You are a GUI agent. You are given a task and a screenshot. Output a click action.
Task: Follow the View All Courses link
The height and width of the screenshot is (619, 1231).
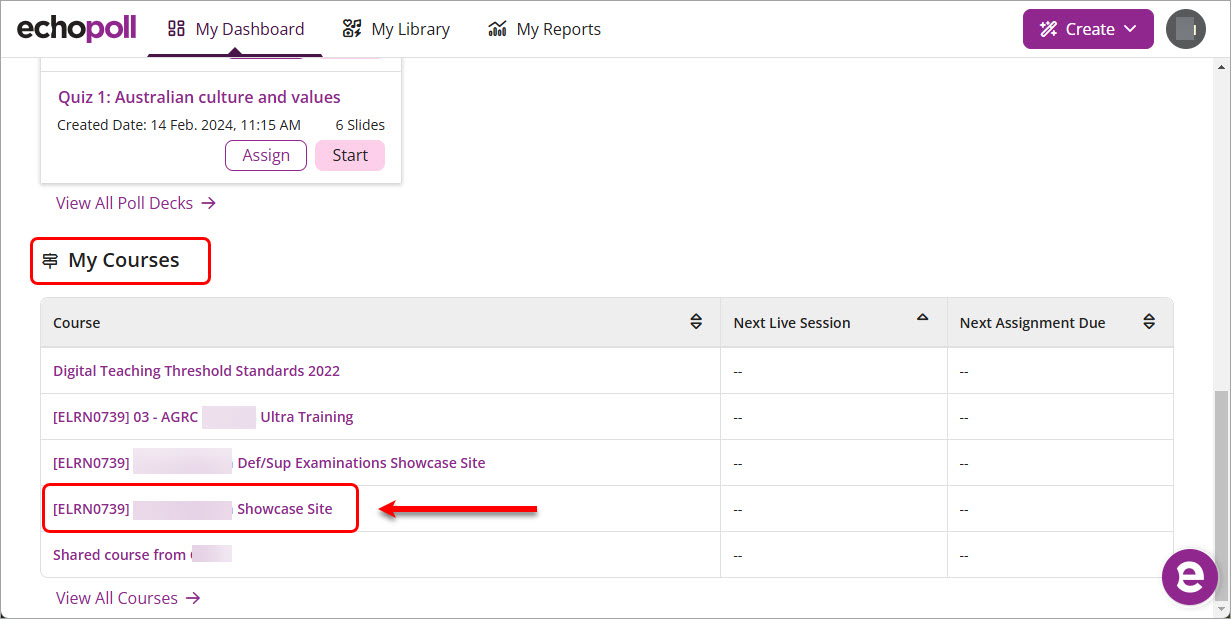(128, 598)
